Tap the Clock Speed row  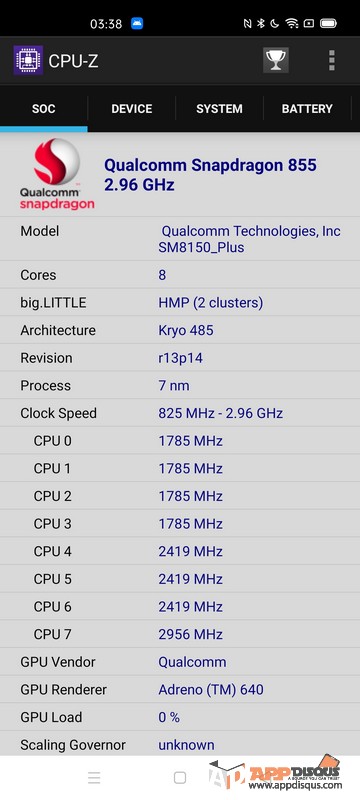tap(180, 413)
